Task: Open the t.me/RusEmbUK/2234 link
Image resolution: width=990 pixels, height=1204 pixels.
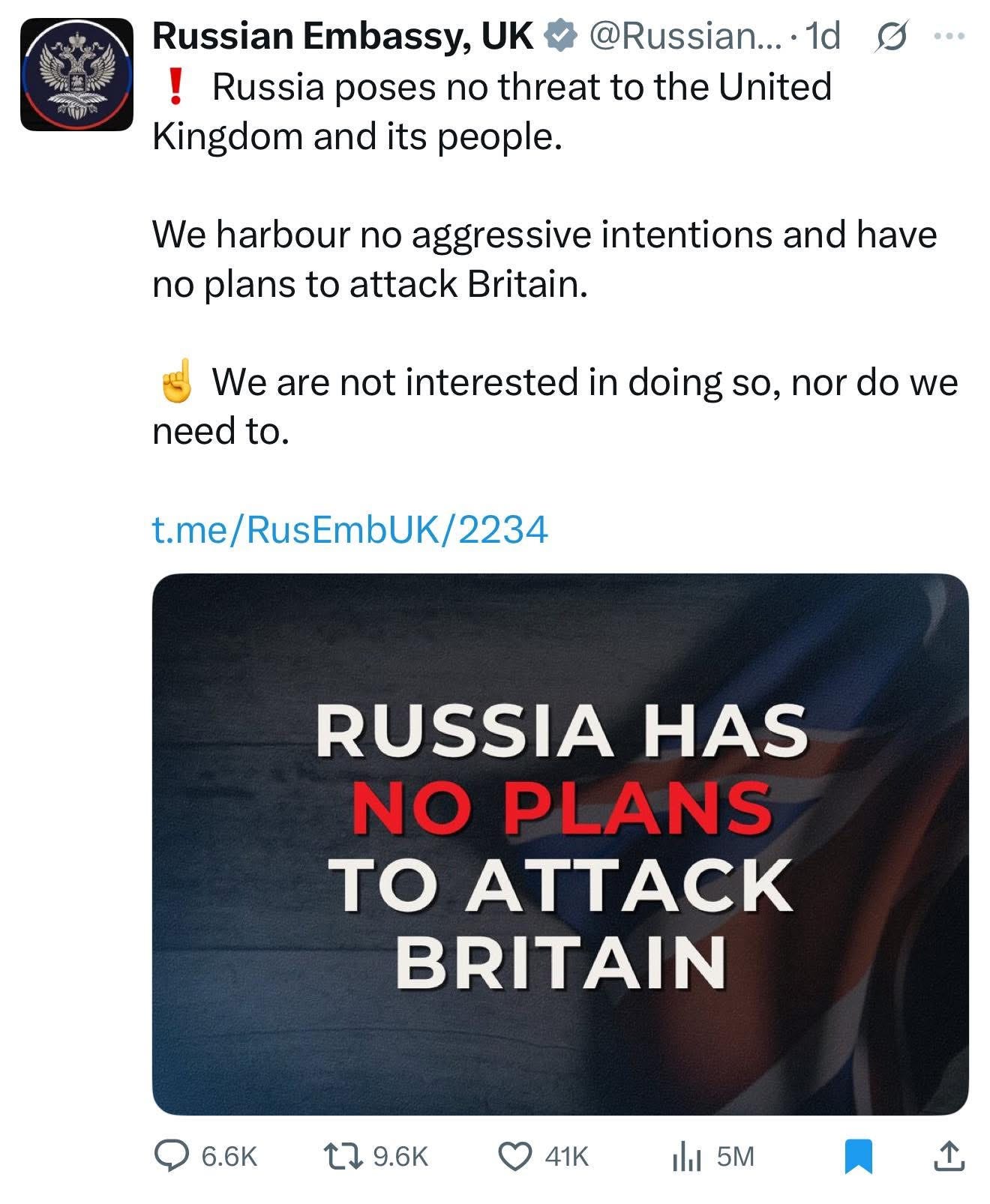Action: click(350, 530)
